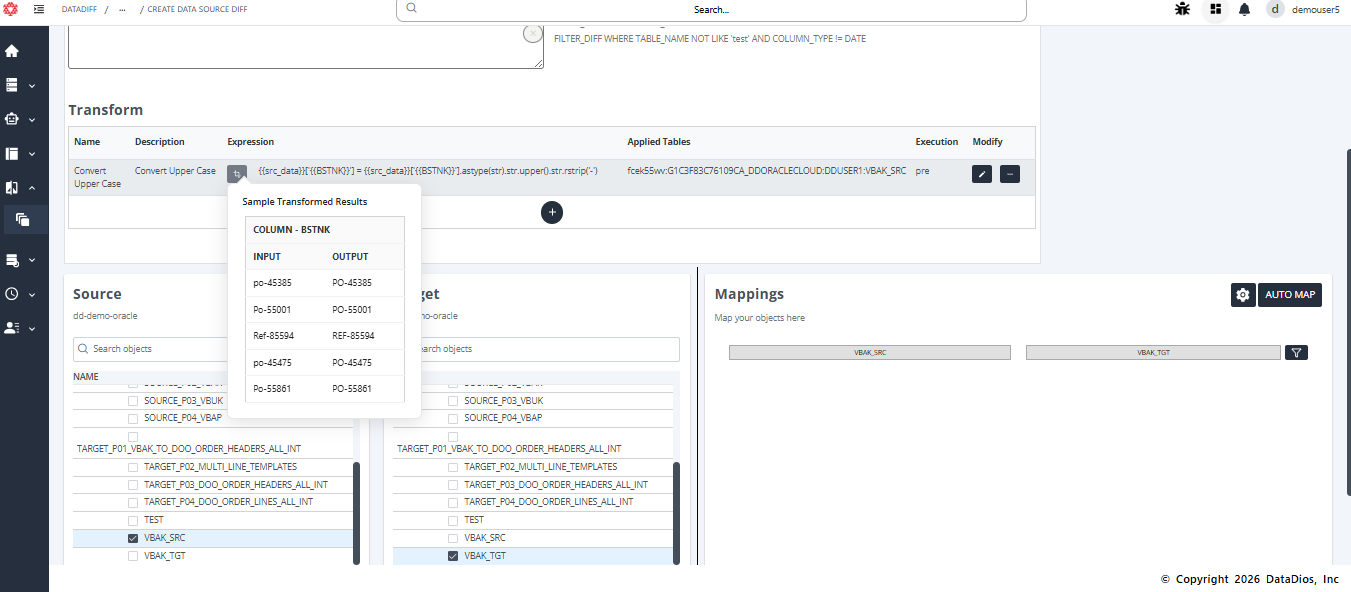The width and height of the screenshot is (1351, 592).
Task: Click the AUTO MAP button
Action: click(1290, 295)
